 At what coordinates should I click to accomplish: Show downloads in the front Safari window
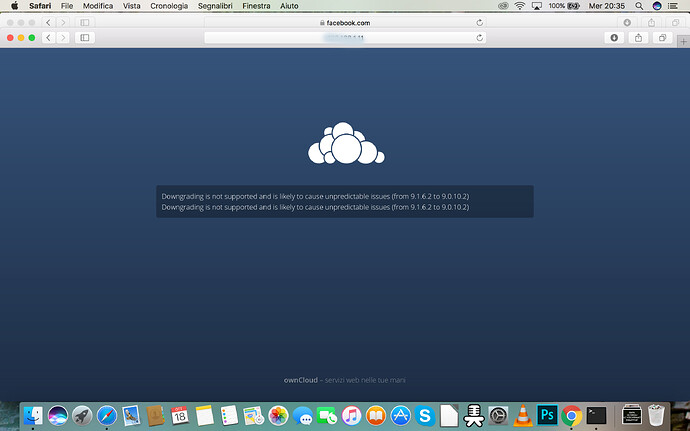614,38
